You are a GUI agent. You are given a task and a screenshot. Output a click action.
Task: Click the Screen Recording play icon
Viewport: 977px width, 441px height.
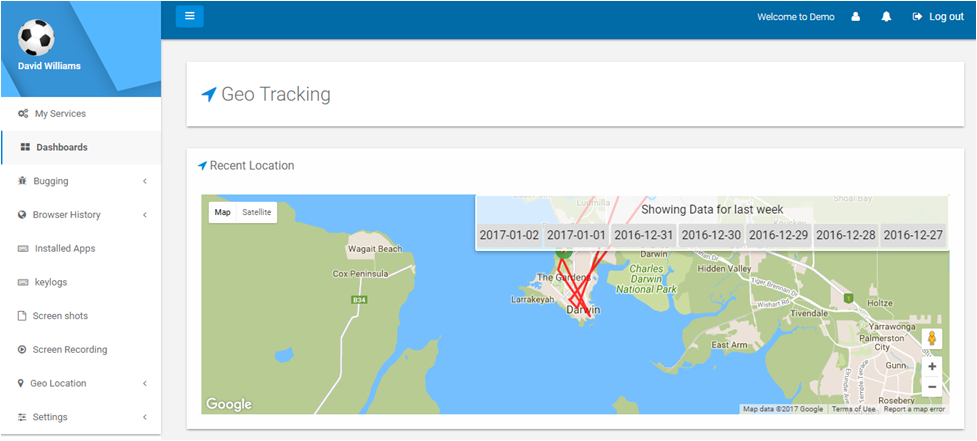tap(22, 349)
